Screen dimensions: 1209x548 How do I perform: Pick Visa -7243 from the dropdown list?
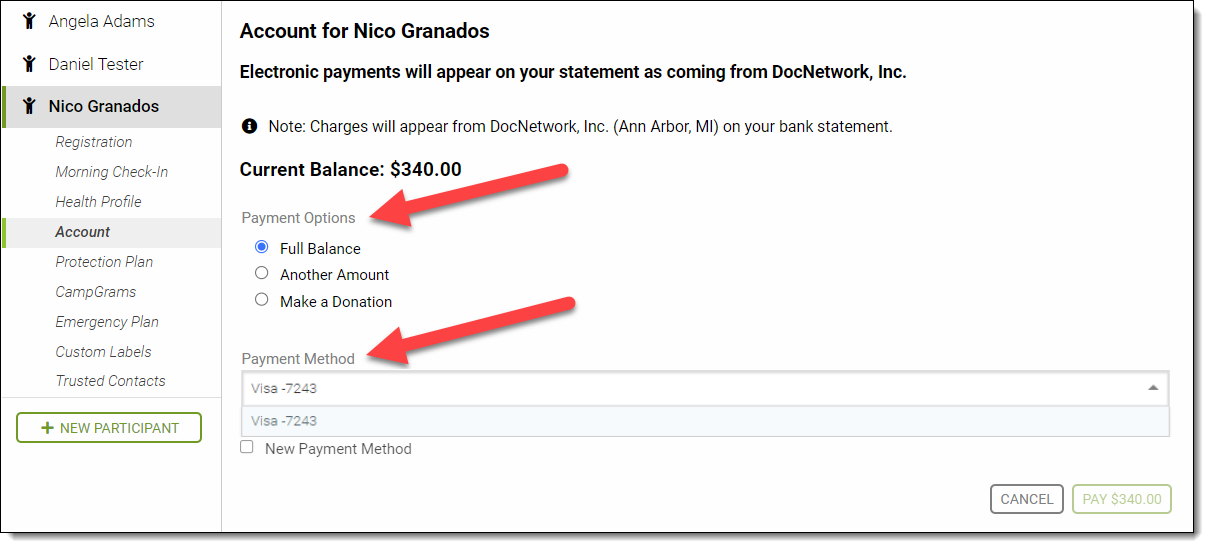point(285,421)
